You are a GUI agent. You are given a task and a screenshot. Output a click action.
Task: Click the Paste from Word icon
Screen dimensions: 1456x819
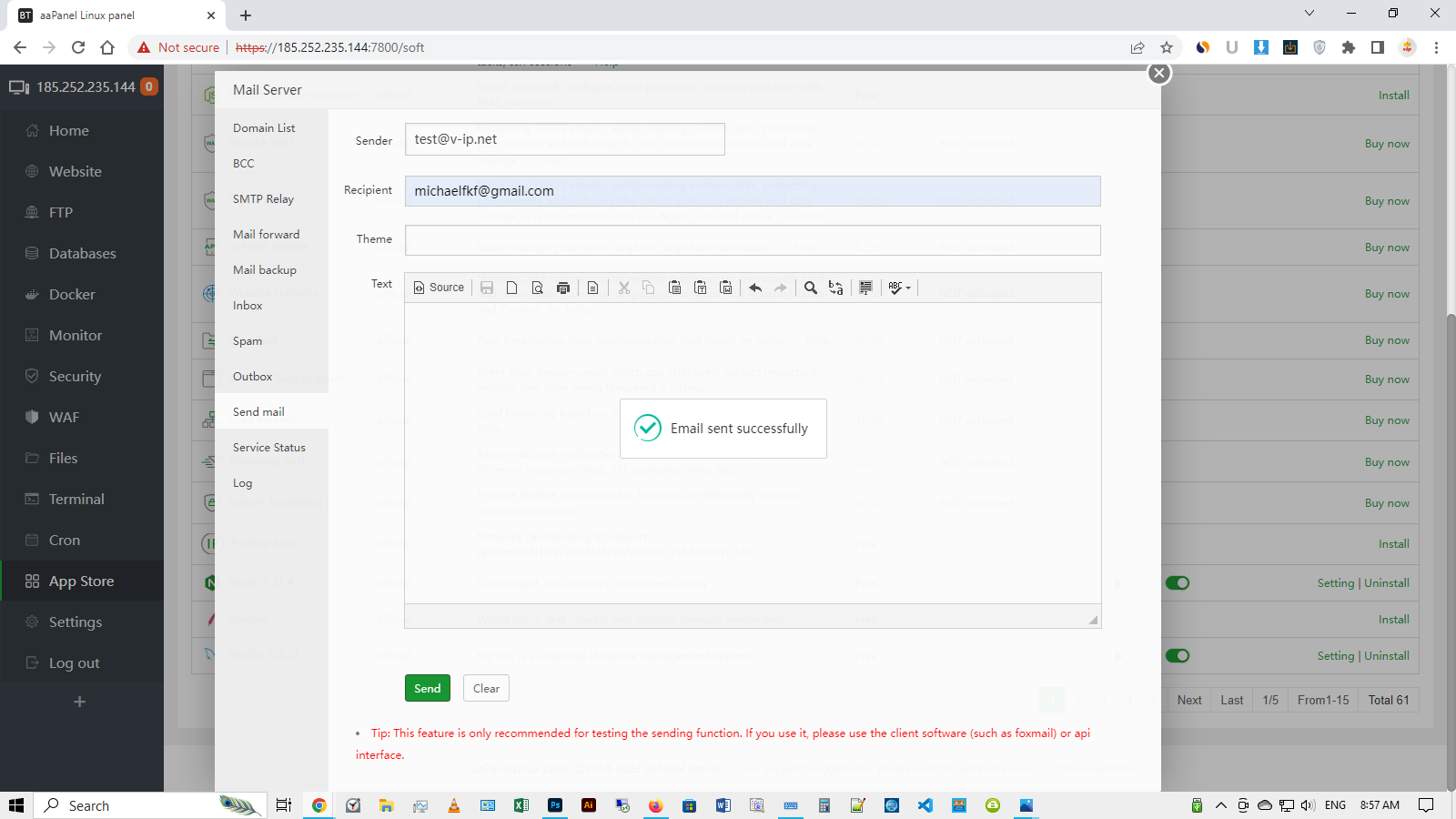pos(725,288)
